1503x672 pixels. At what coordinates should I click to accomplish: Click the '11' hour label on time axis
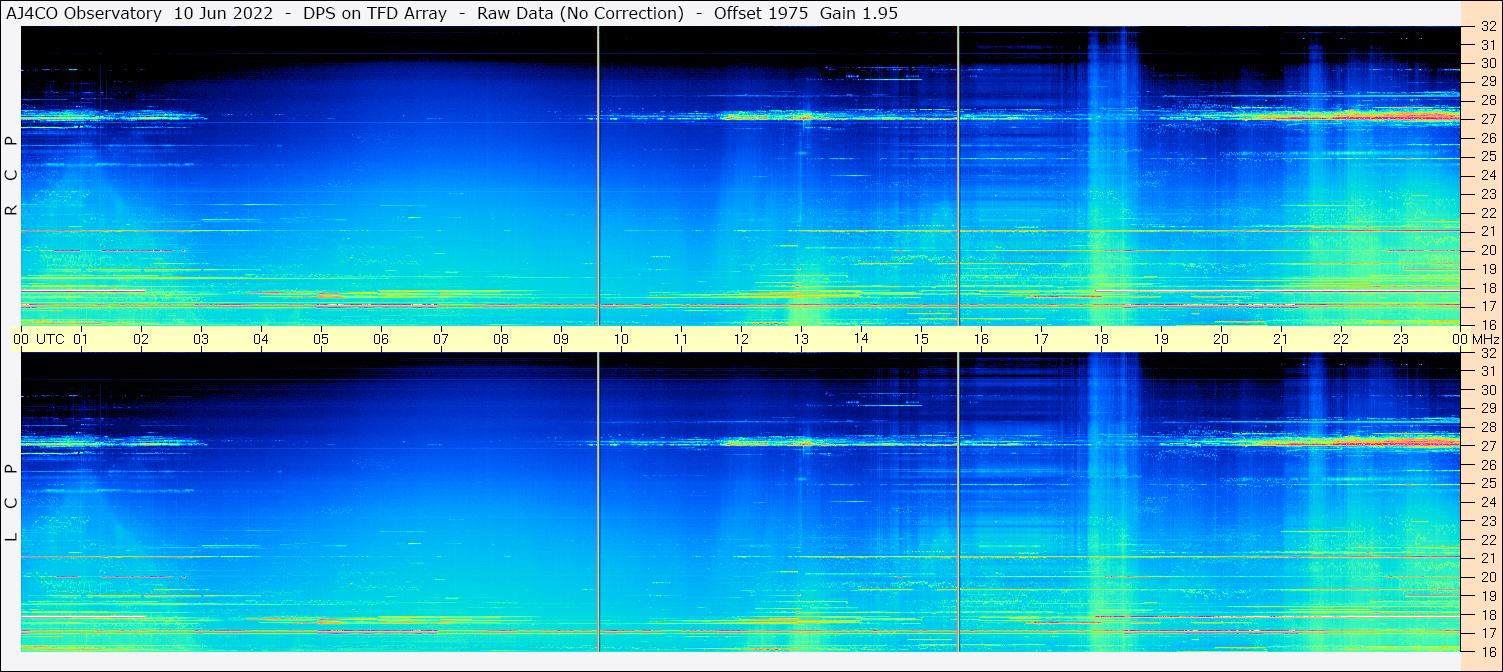(x=681, y=339)
